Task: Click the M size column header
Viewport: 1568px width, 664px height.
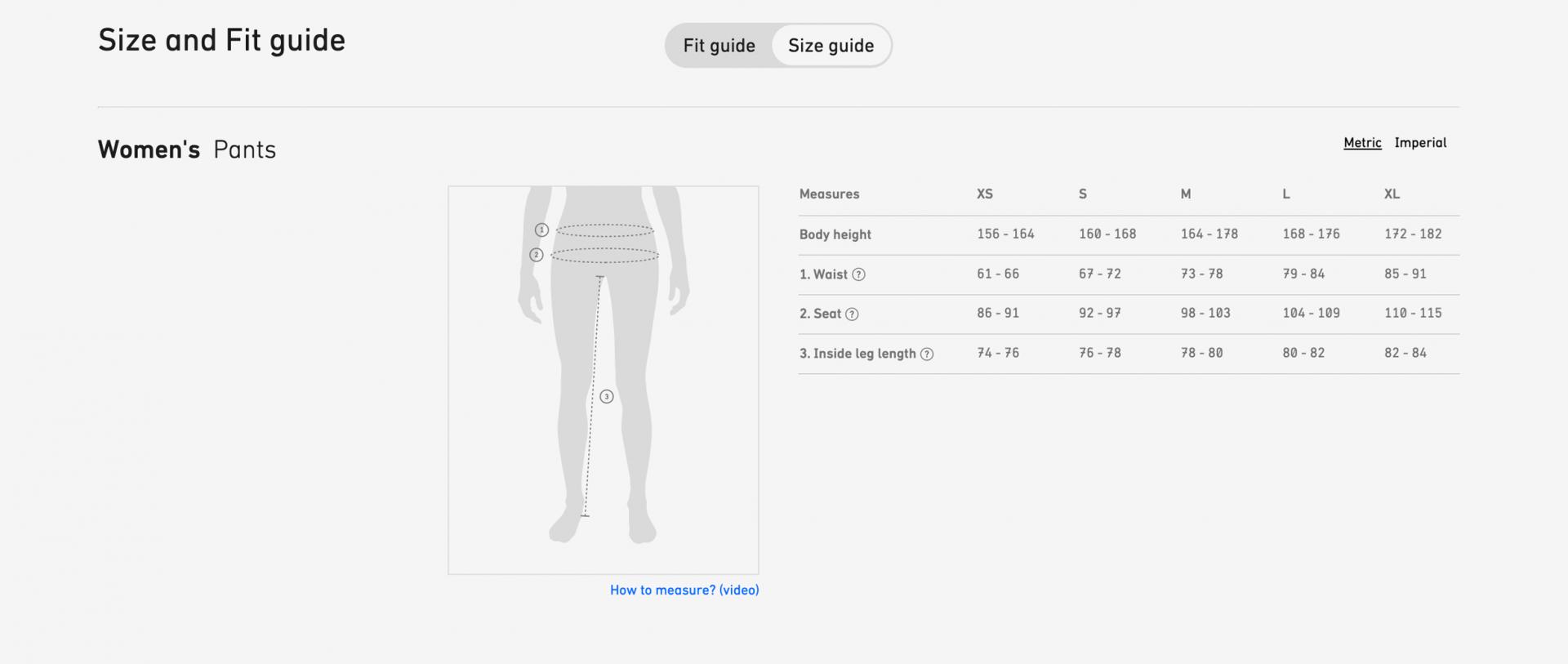Action: (x=1186, y=194)
